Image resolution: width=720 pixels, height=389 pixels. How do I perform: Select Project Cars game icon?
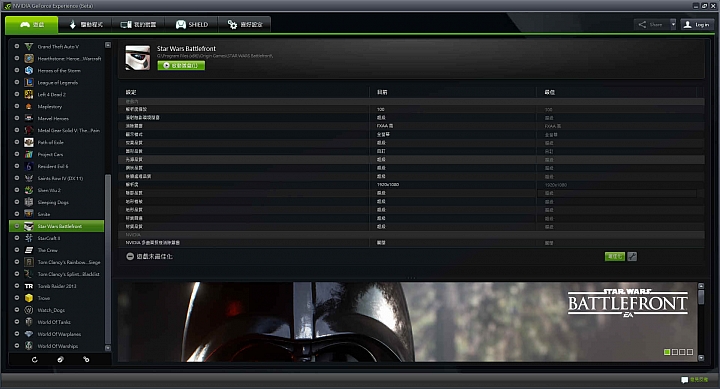tap(29, 154)
